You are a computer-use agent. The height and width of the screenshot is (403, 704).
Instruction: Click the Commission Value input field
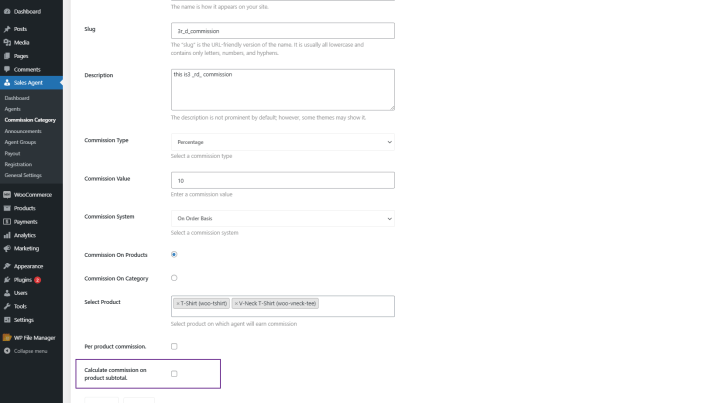283,180
